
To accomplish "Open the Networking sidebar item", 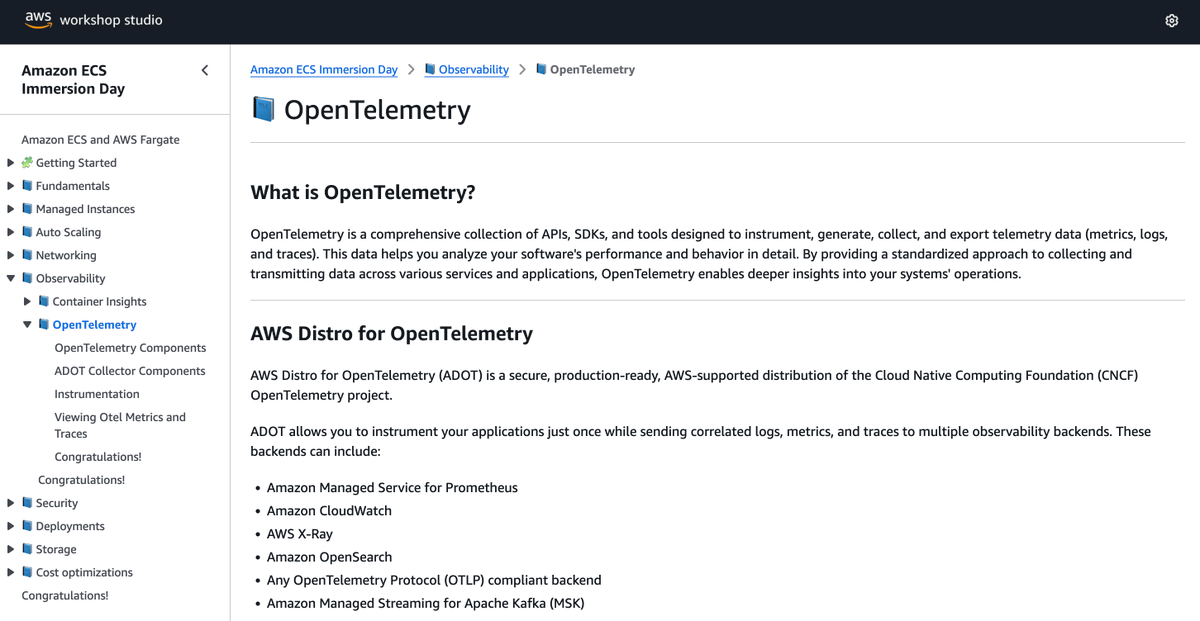I will pyautogui.click(x=66, y=255).
